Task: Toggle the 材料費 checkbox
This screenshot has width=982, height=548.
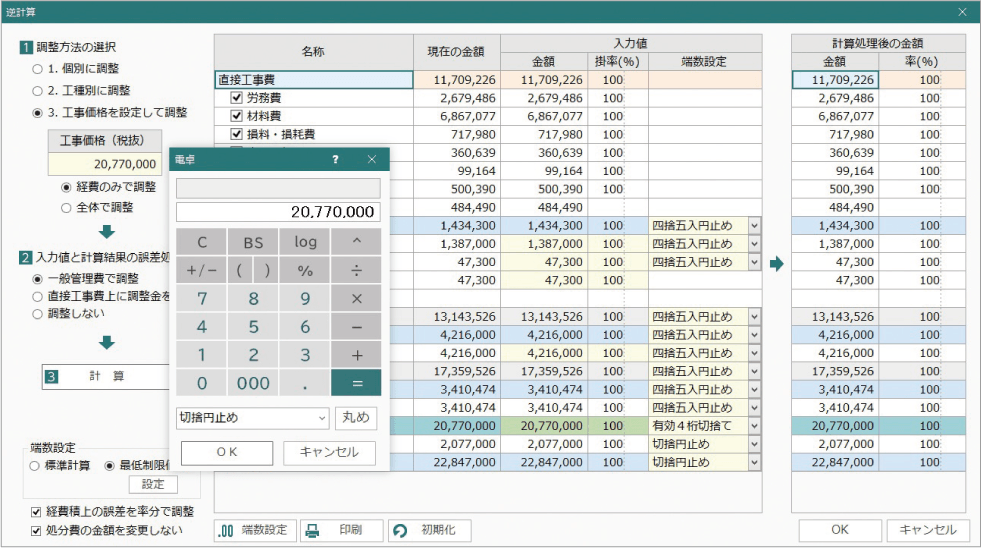Action: (x=236, y=116)
